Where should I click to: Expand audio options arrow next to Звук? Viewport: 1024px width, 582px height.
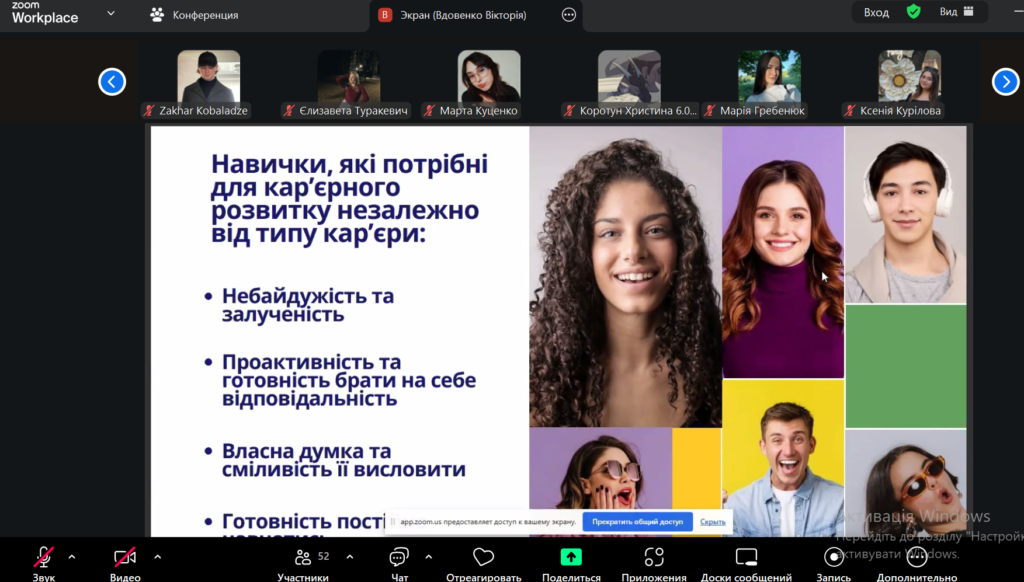pyautogui.click(x=72, y=557)
